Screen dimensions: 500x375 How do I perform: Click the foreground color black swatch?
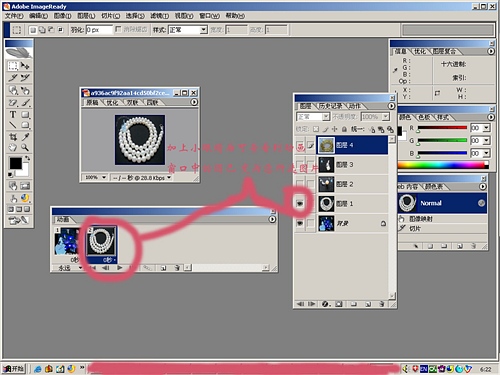(15, 163)
